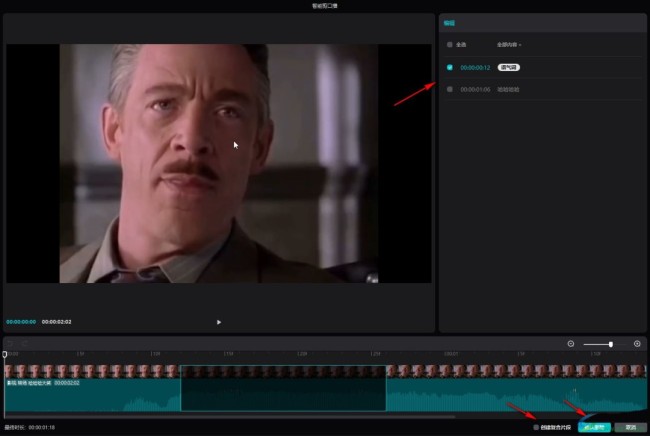Select the teal tab in right panel
The height and width of the screenshot is (436, 650).
coord(449,23)
